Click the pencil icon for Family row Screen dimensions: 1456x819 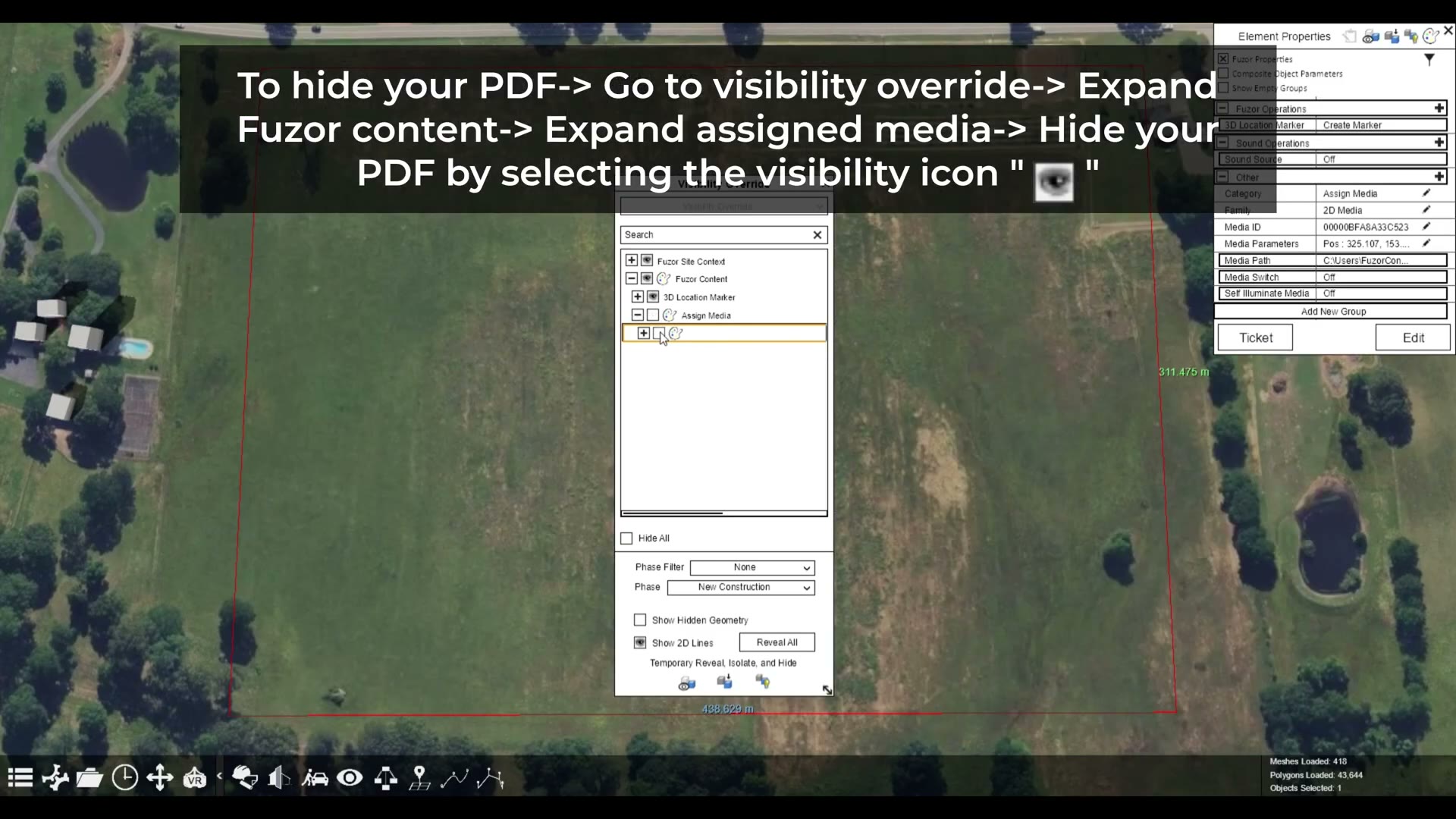point(1426,210)
